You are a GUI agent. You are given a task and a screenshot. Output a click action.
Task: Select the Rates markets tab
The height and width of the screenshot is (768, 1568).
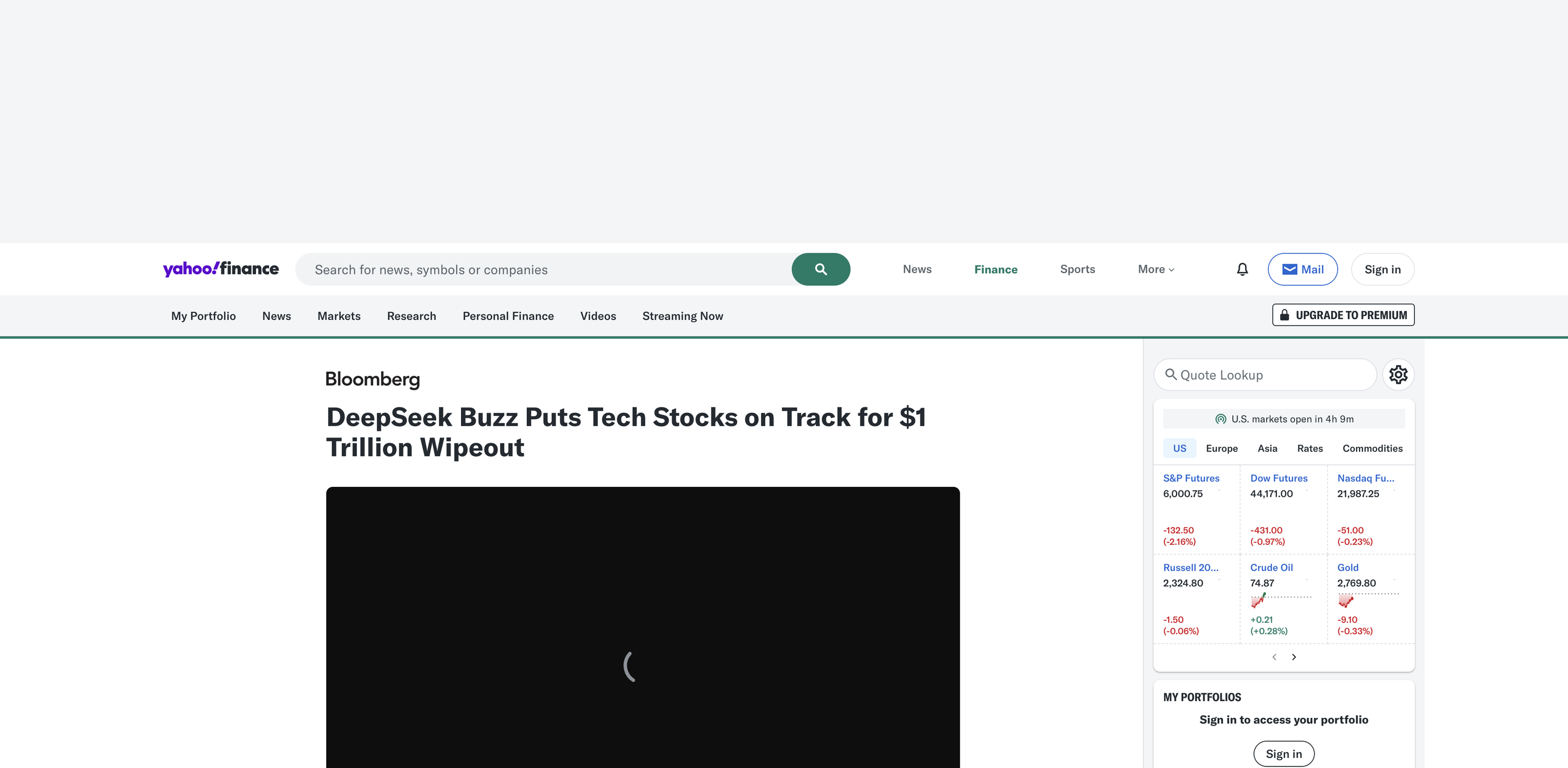point(1310,448)
